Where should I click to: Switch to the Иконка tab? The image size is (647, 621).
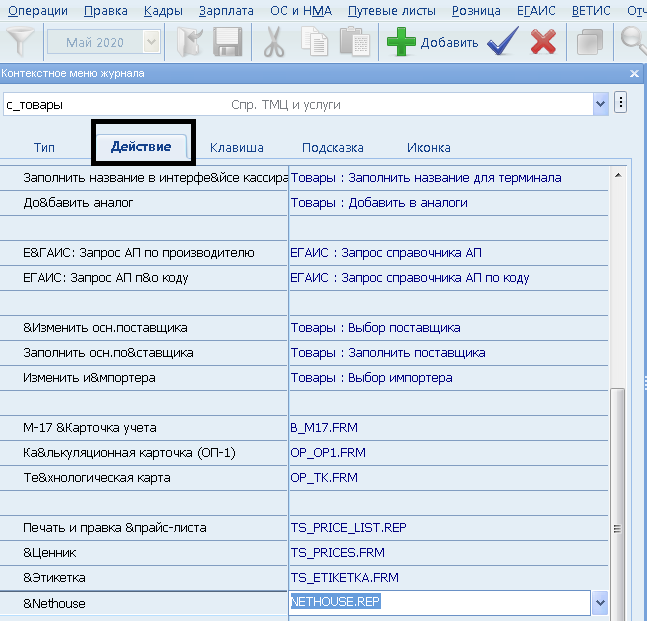click(x=428, y=147)
